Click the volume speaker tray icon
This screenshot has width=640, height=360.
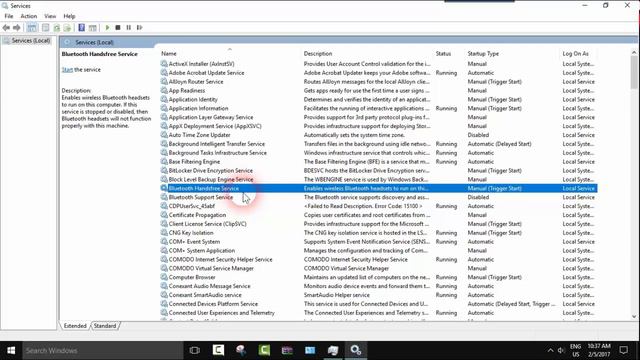(561, 351)
